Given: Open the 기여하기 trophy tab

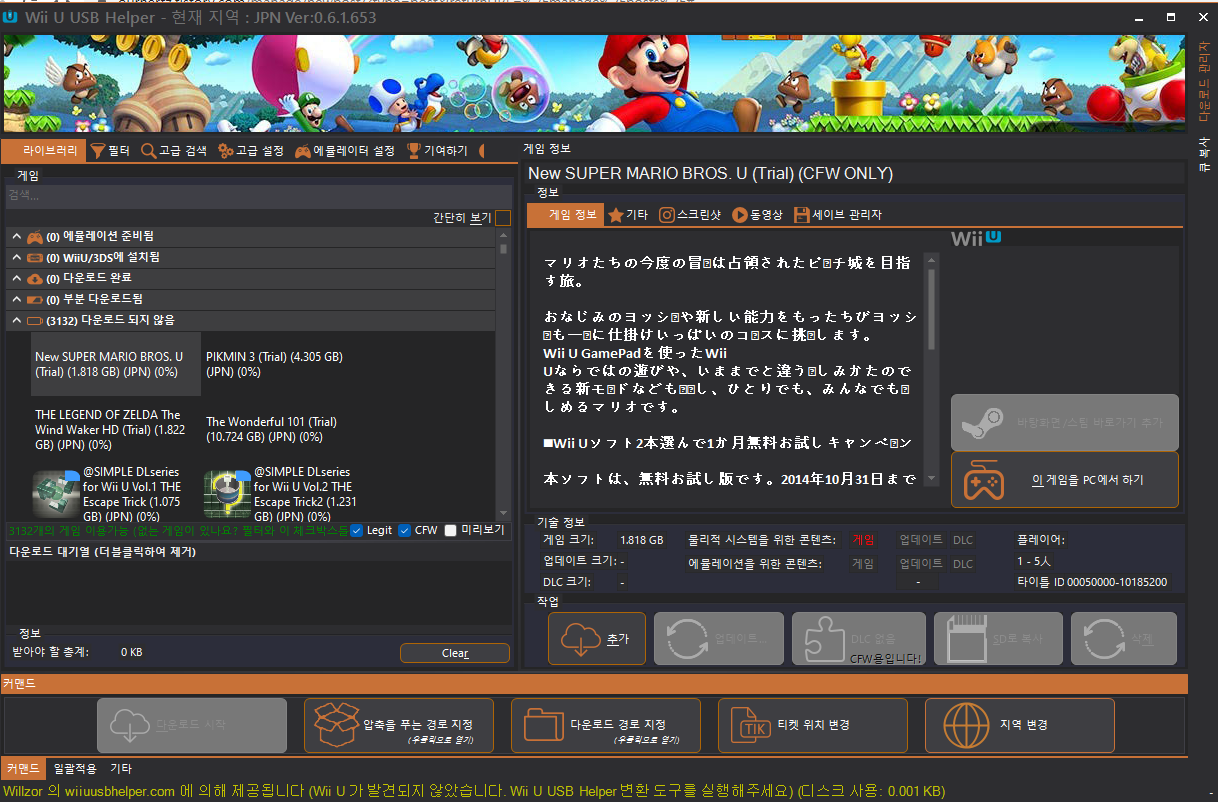Looking at the screenshot, I should 437,151.
